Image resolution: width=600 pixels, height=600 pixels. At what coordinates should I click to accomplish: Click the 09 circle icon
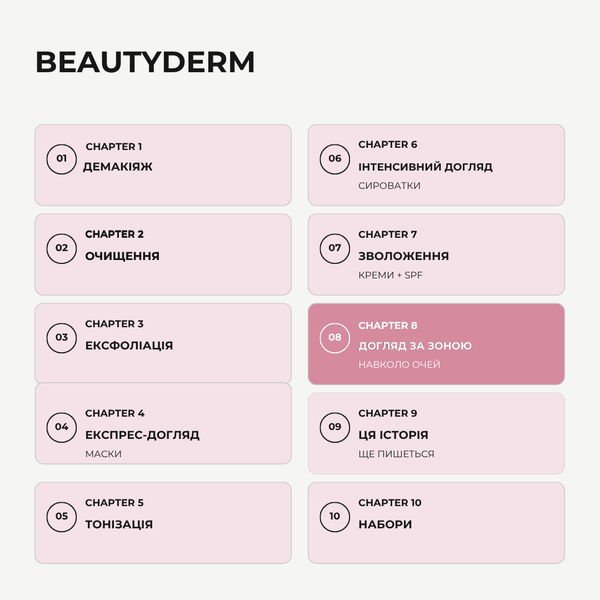334,427
